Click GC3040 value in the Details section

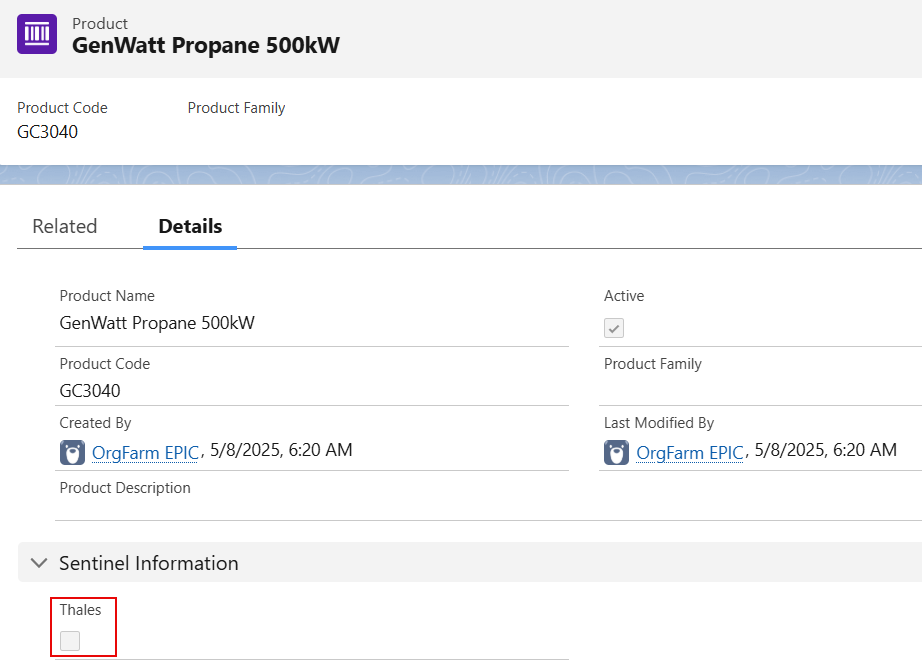tap(90, 390)
